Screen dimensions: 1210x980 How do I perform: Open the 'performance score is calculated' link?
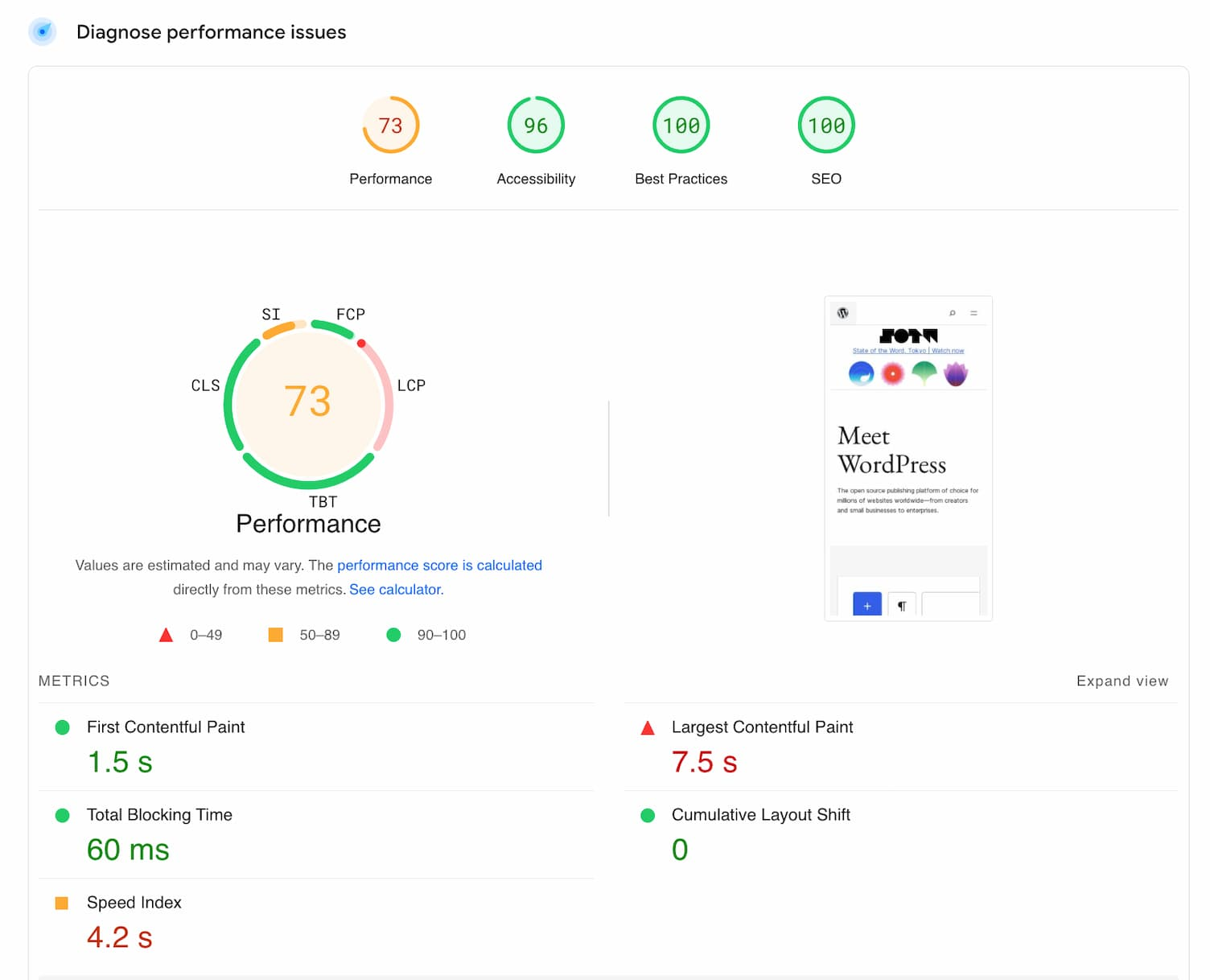point(439,566)
